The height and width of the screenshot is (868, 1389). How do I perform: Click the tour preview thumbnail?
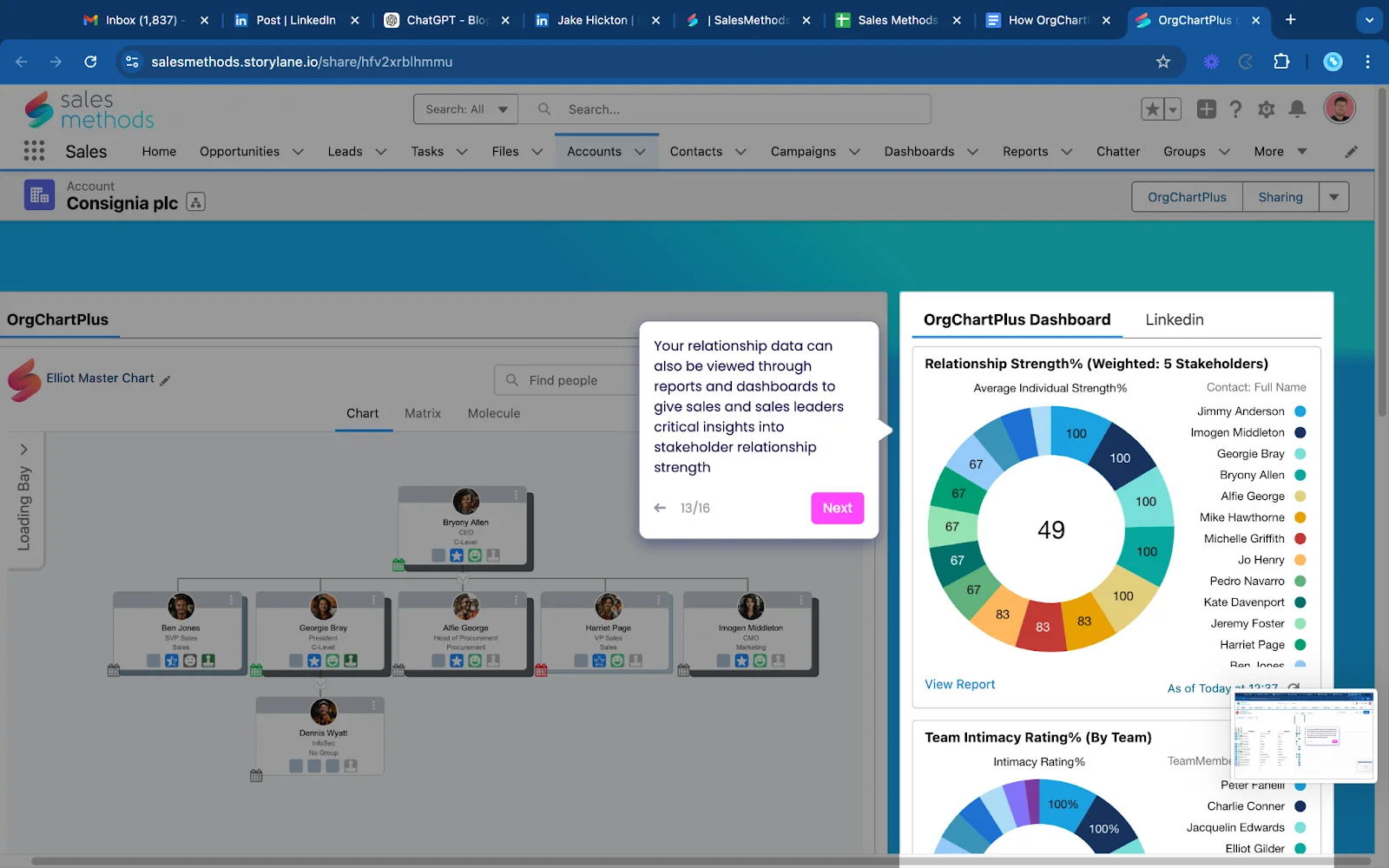pos(1305,735)
